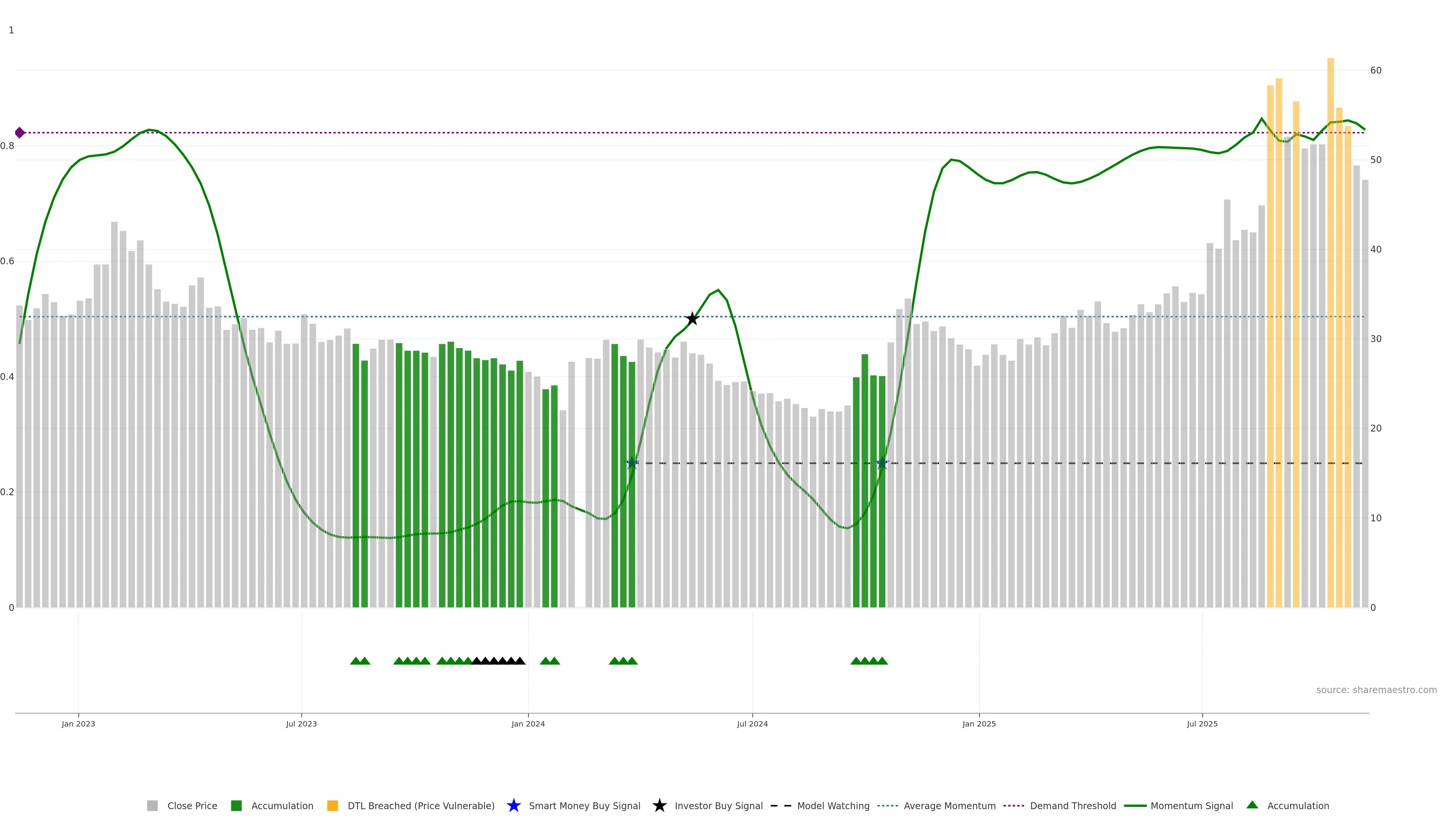Click the green Accumulation square legend icon
This screenshot has height=819, width=1456.
click(x=236, y=806)
